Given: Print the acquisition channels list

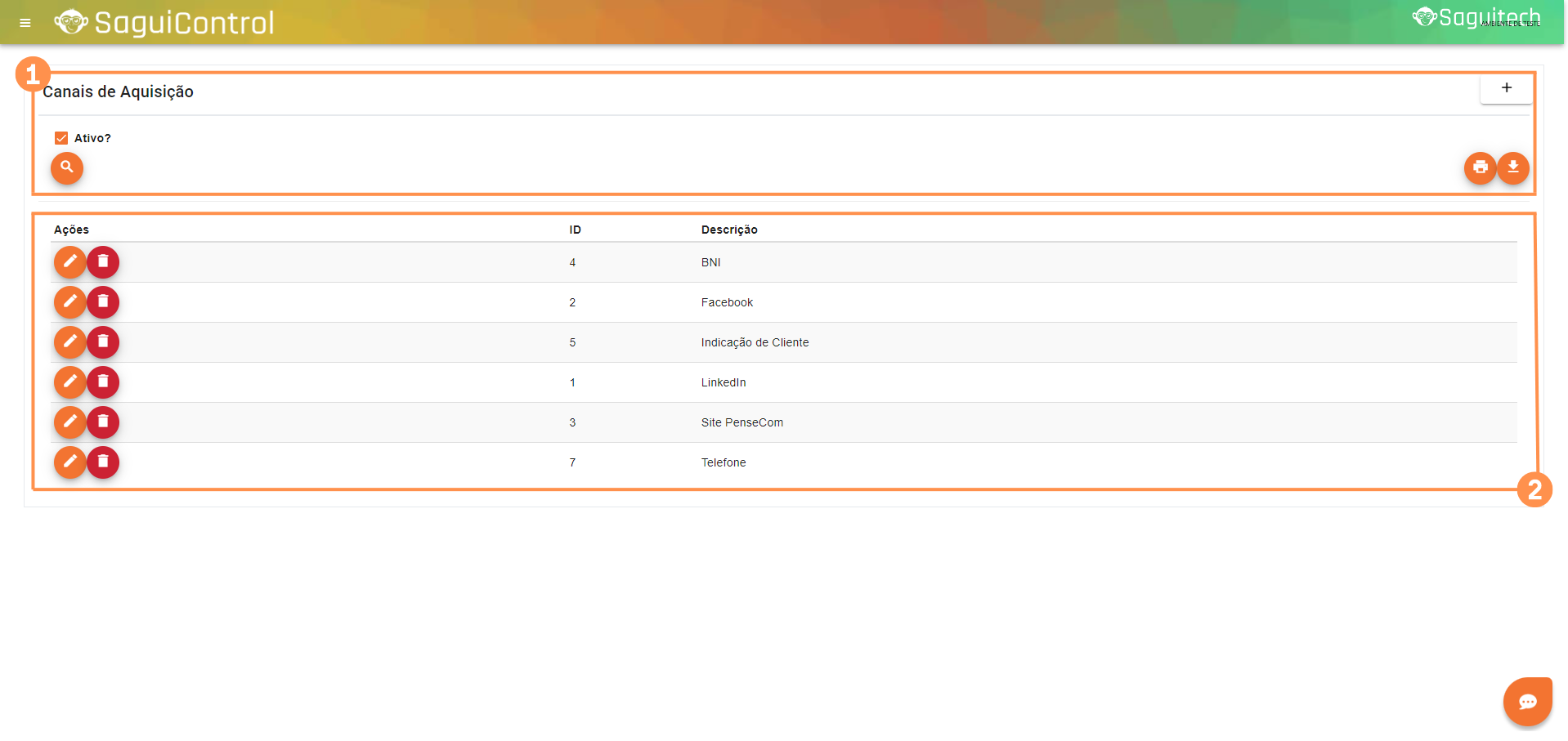Looking at the screenshot, I should 1480,167.
